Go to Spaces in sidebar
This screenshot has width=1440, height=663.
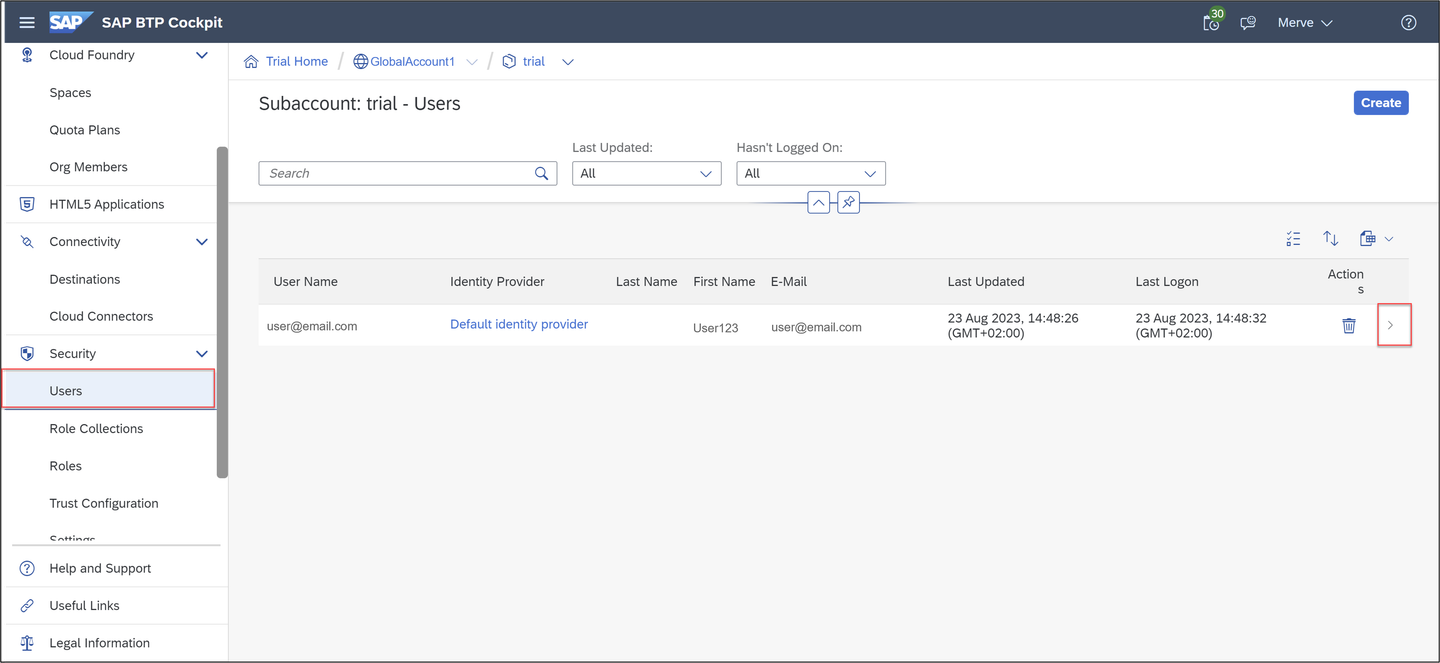click(70, 93)
